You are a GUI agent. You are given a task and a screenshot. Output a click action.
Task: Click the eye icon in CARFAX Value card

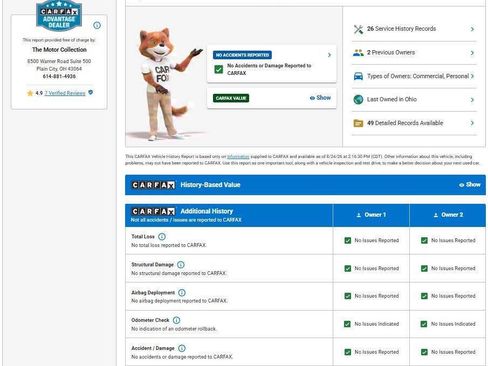(x=312, y=98)
